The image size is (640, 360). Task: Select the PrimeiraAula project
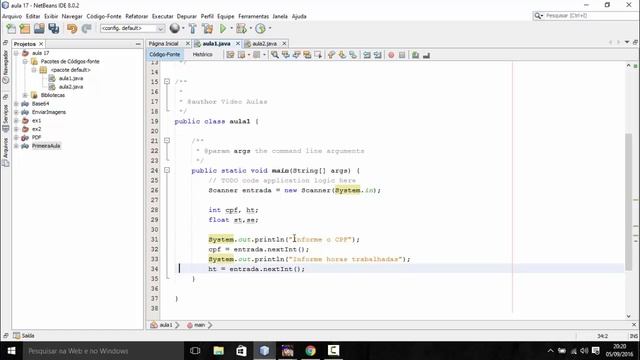(x=46, y=146)
